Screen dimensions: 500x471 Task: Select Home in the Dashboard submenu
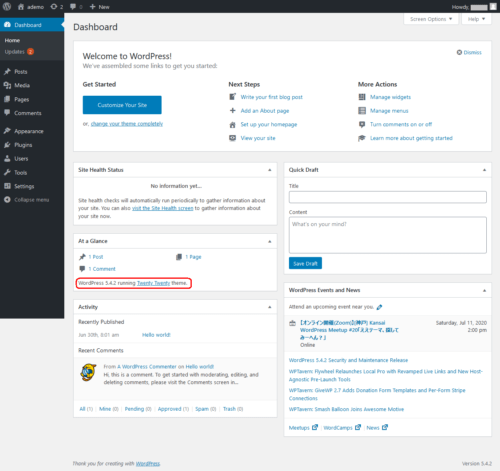click(x=12, y=40)
